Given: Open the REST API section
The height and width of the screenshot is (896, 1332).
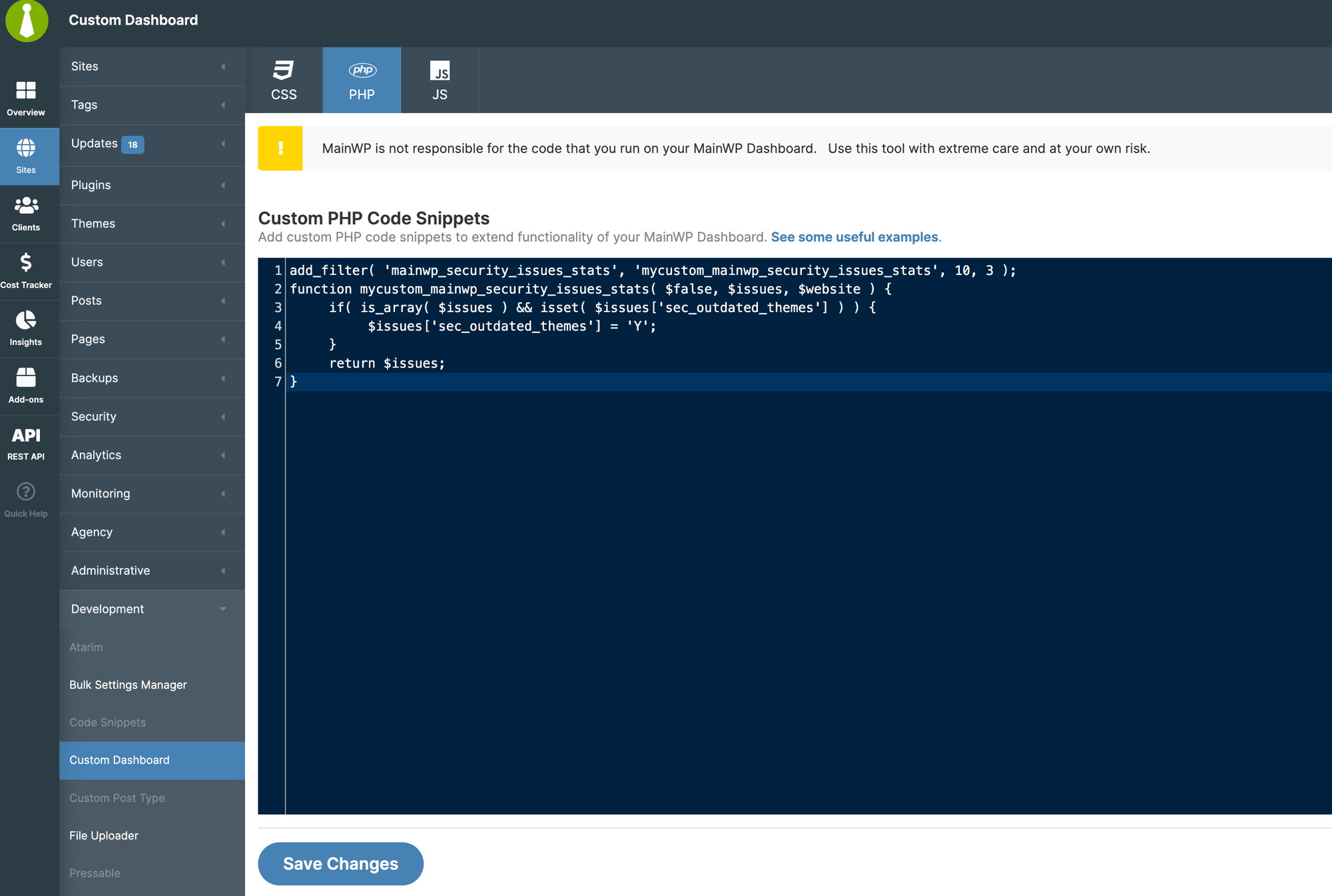Looking at the screenshot, I should (x=26, y=443).
